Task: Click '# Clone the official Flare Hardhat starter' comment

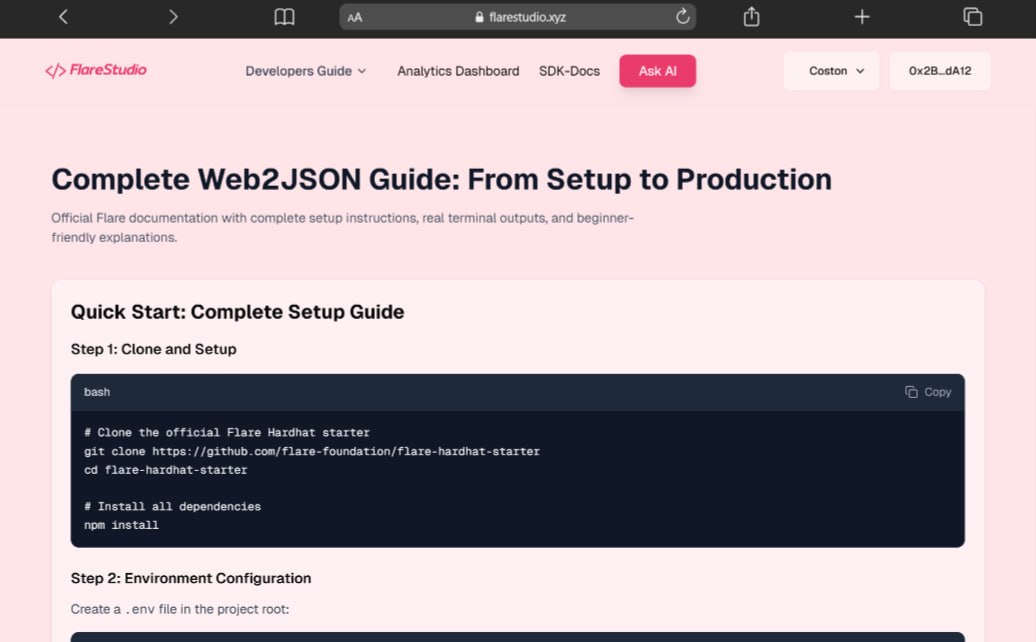Action: click(227, 433)
